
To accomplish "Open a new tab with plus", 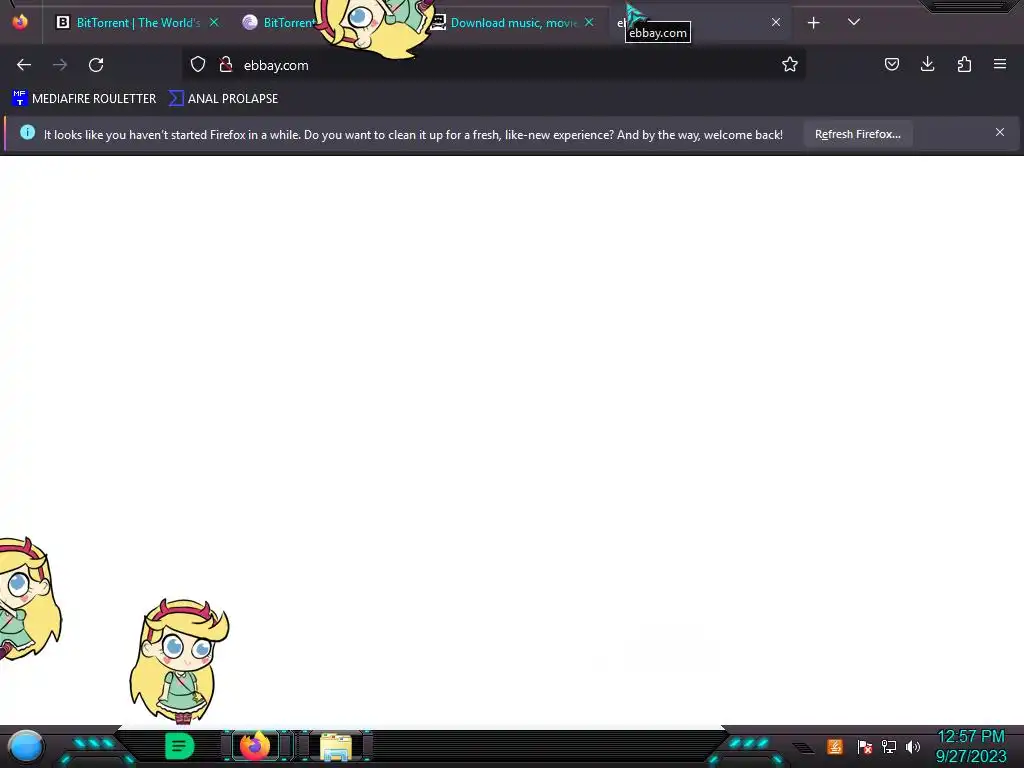I will [x=813, y=23].
